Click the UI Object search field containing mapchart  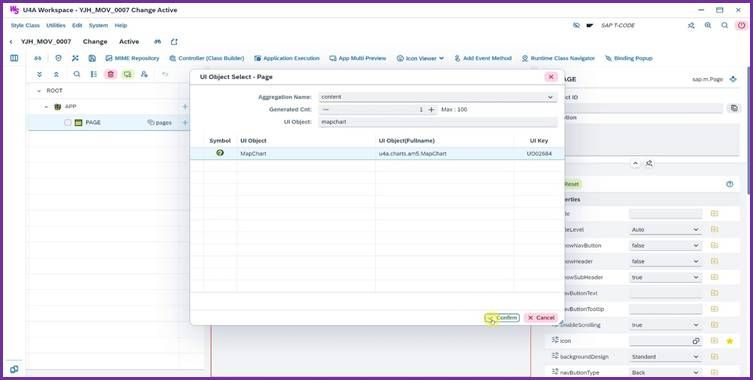438,122
